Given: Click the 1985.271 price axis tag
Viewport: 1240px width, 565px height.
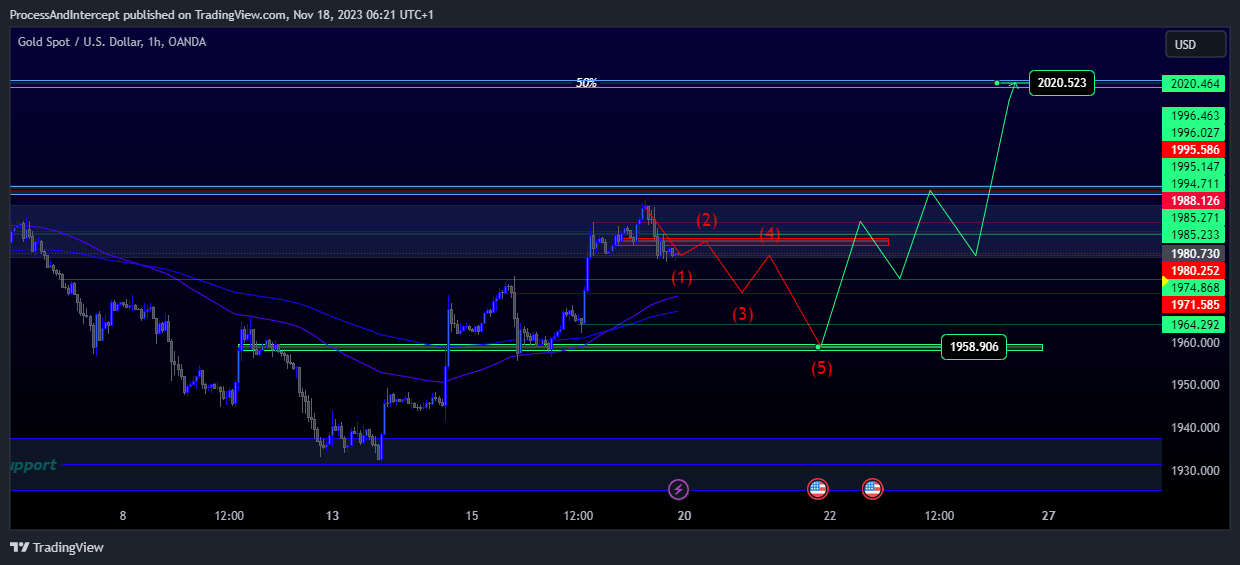Looking at the screenshot, I should (x=1193, y=218).
